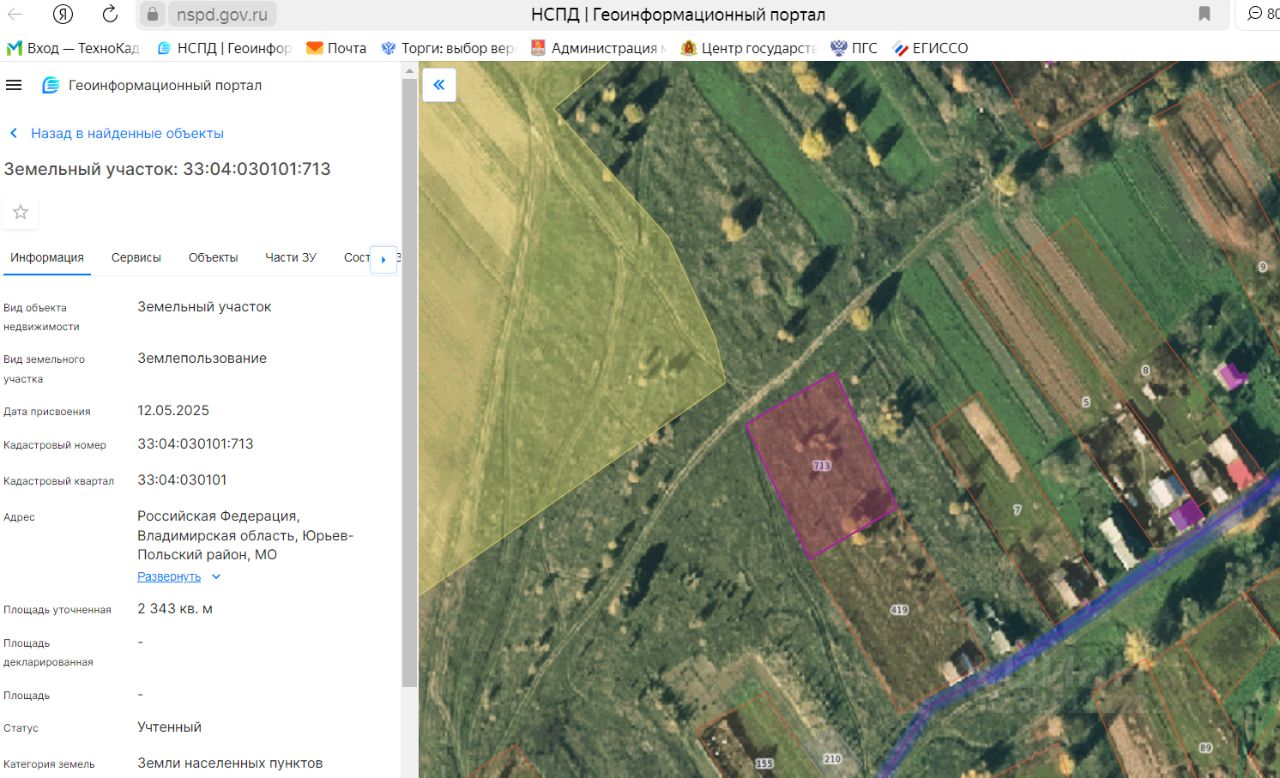Click parcel label 9 on the map
The width and height of the screenshot is (1280, 778).
1262,266
